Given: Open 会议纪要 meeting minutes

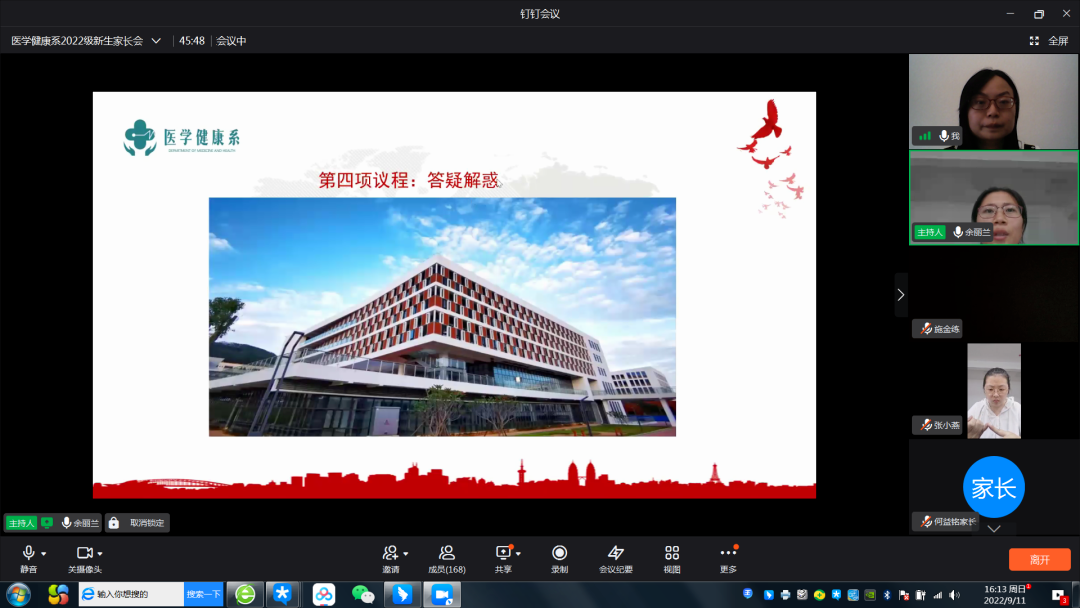Looking at the screenshot, I should point(616,553).
